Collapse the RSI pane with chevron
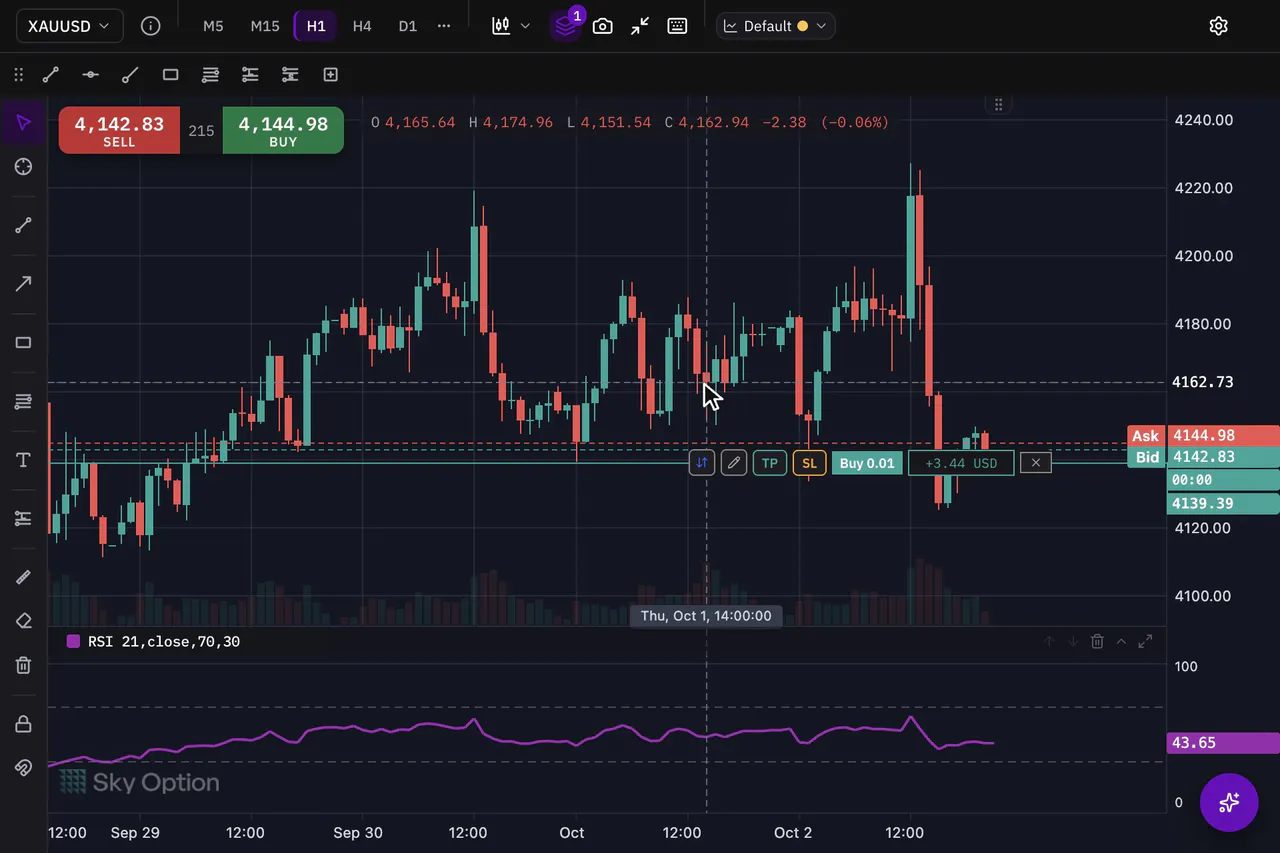 coord(1121,642)
